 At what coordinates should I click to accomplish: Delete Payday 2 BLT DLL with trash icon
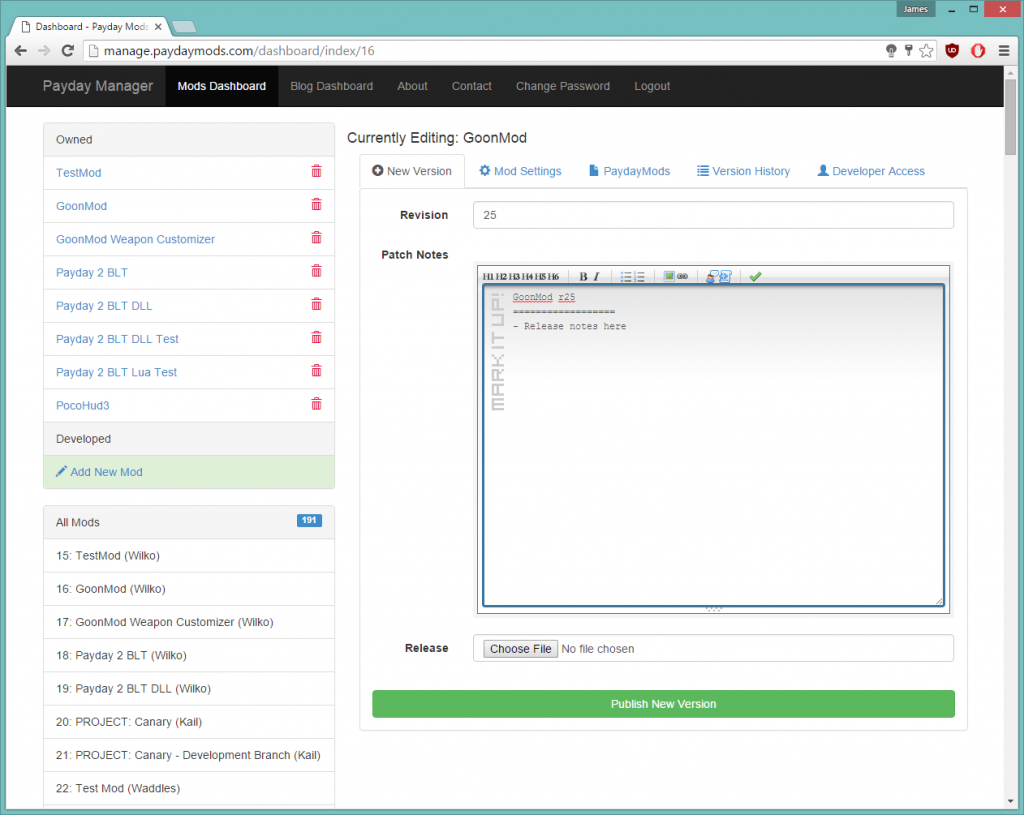316,304
